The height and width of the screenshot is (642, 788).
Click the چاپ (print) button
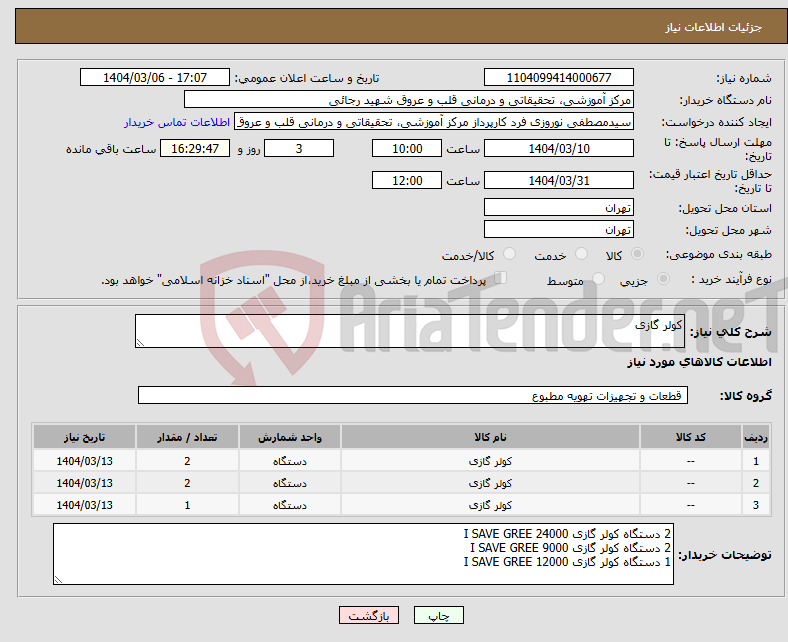pos(438,615)
